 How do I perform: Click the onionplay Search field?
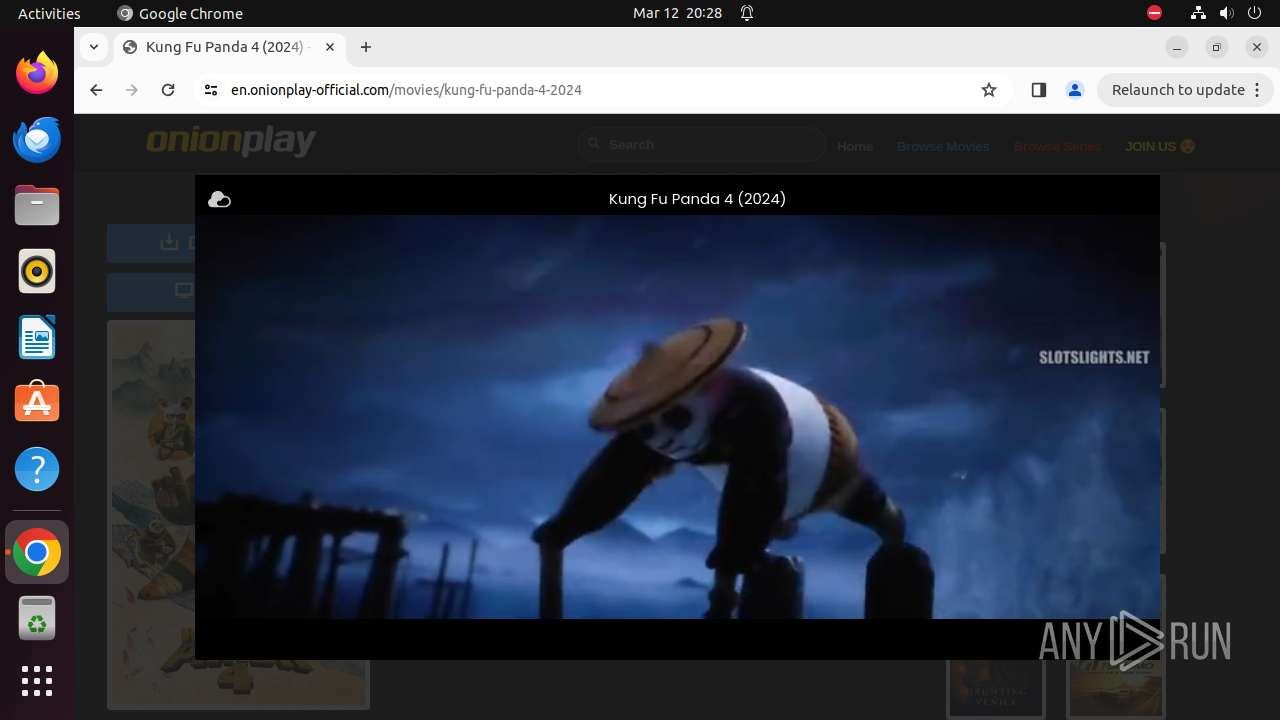click(x=702, y=145)
